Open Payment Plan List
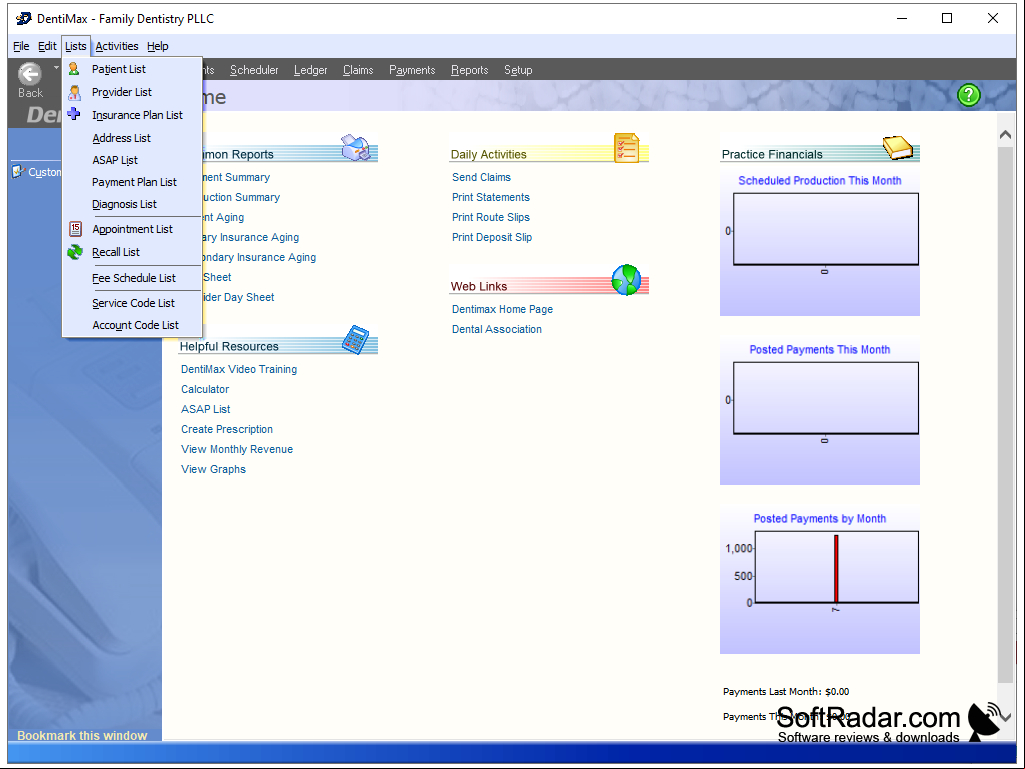 [133, 182]
